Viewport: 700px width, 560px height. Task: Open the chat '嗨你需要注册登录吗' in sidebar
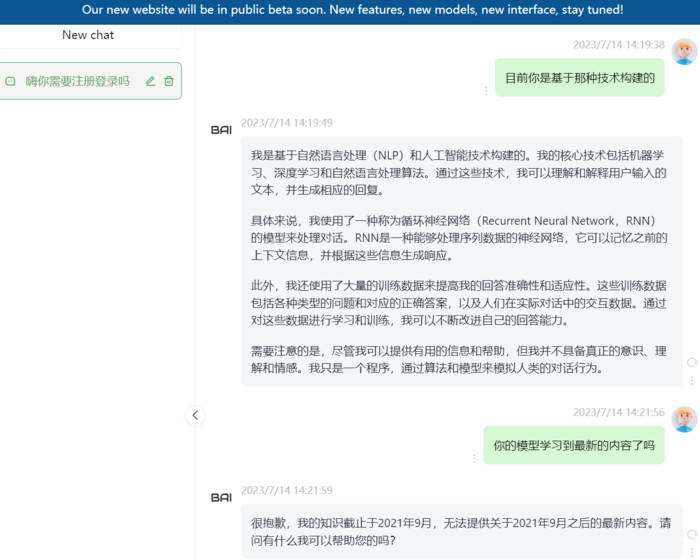point(77,81)
